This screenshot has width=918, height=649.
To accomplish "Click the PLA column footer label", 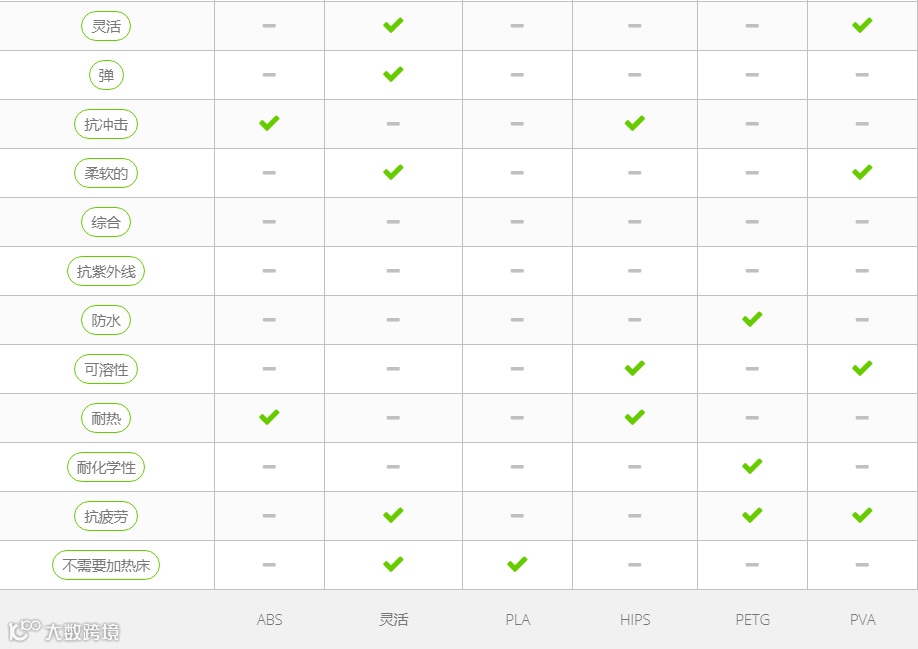I will 518,620.
